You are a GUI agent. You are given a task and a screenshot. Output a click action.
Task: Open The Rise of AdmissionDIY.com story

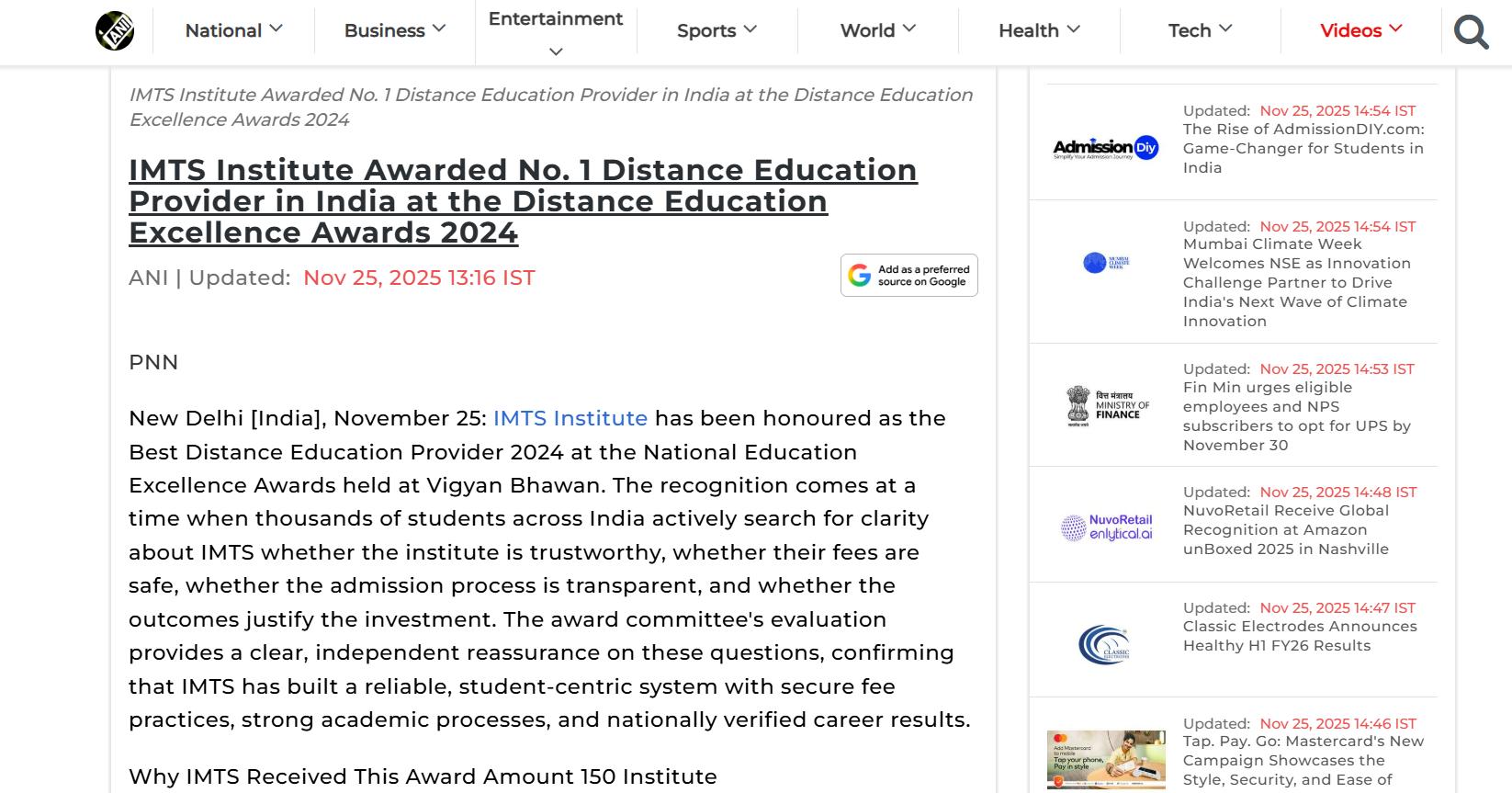(x=1303, y=148)
